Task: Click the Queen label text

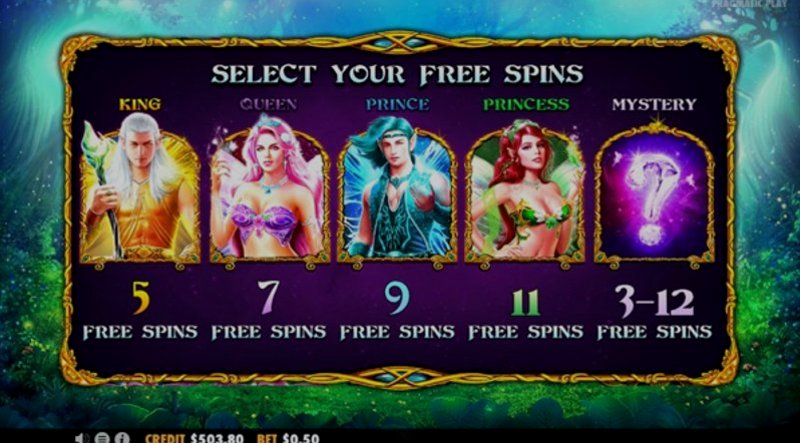Action: 268,105
